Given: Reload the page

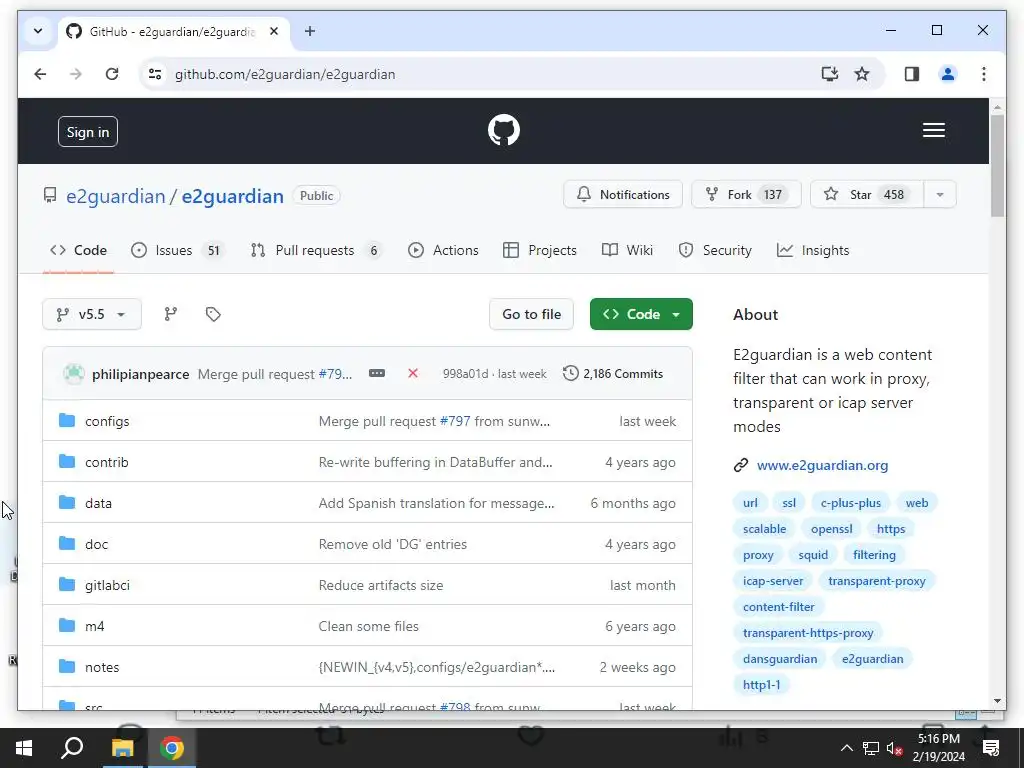Looking at the screenshot, I should [x=112, y=74].
